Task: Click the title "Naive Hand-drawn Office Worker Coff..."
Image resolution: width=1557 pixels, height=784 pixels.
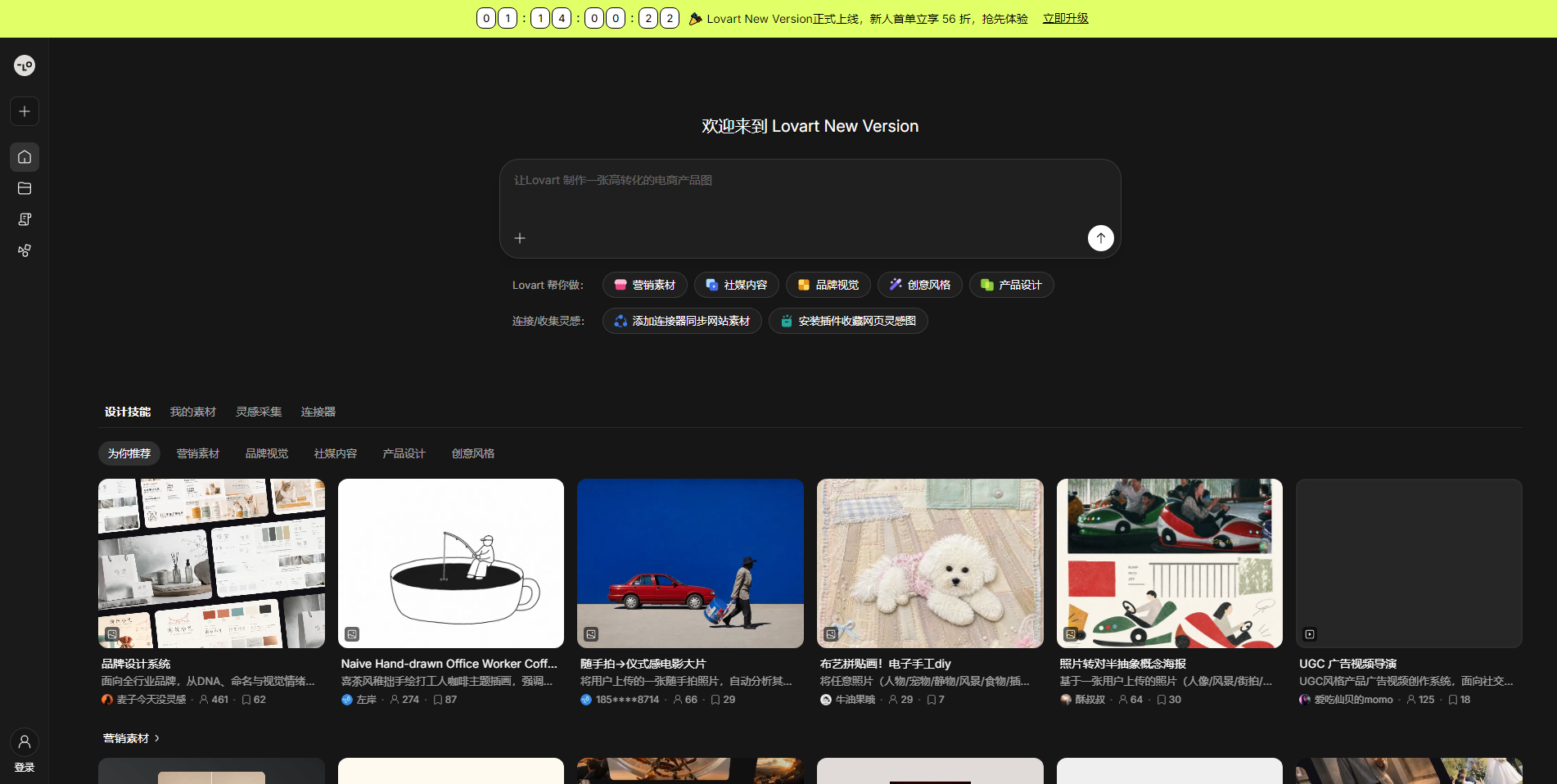Action: (x=449, y=664)
